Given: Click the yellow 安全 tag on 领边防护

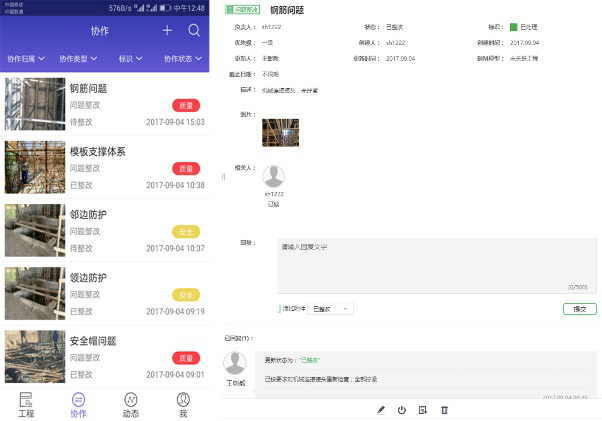Looking at the screenshot, I should point(186,295).
